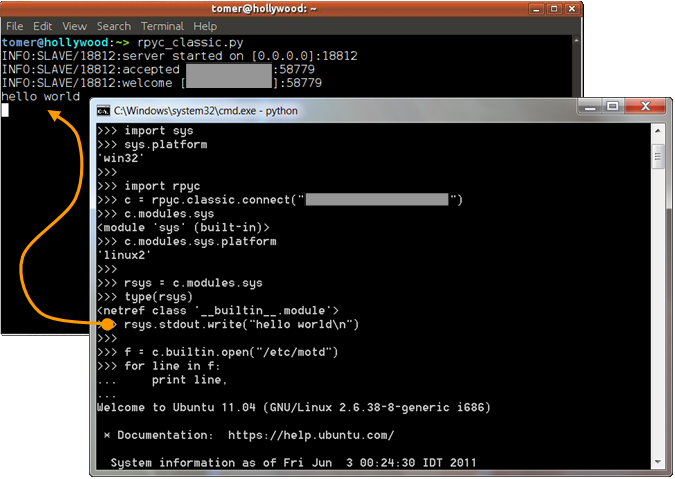Open the File menu in Ubuntu terminal
675x479 pixels.
click(x=15, y=26)
